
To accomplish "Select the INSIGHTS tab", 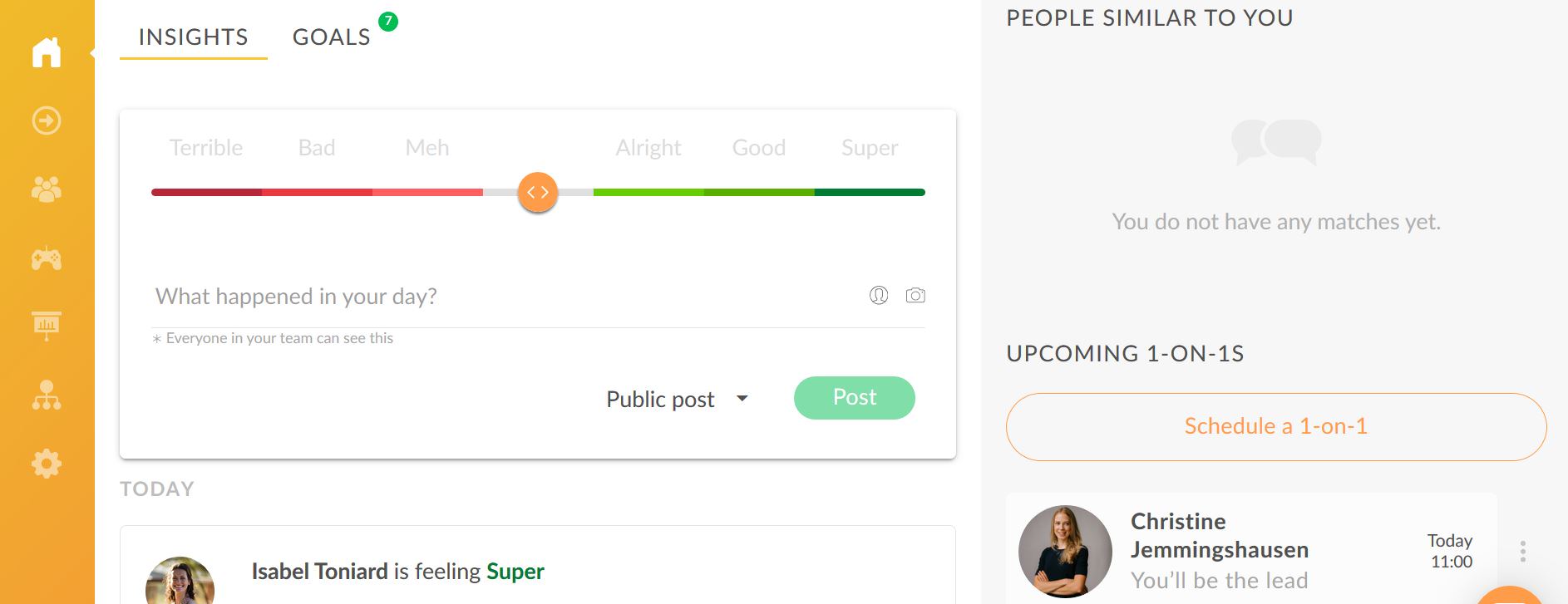I will [x=194, y=37].
